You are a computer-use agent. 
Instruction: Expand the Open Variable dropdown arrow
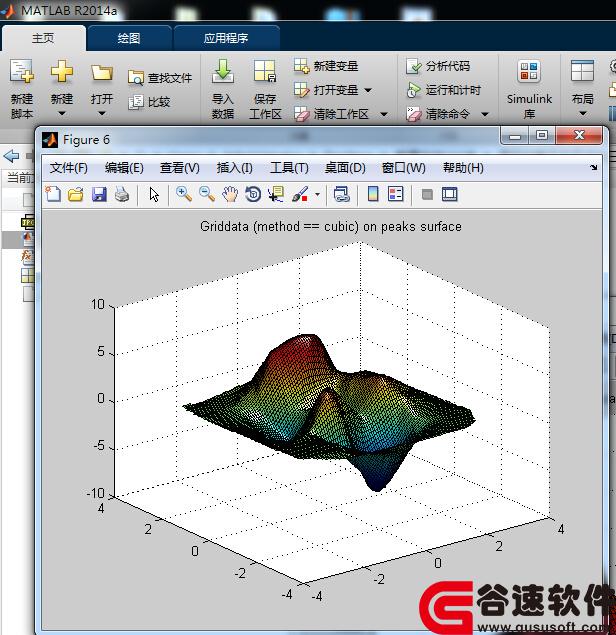(x=368, y=90)
